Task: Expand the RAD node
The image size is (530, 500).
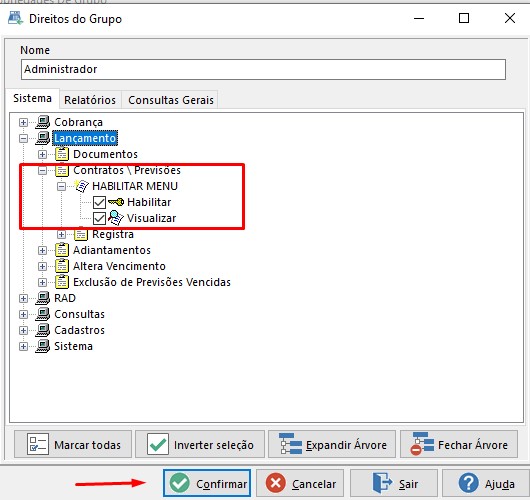Action: pyautogui.click(x=23, y=298)
